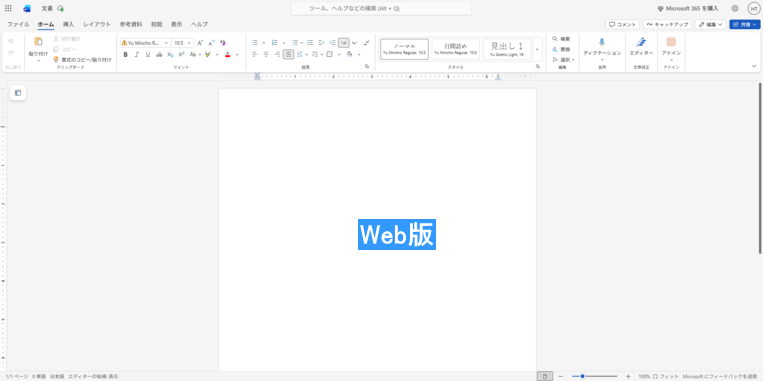Click the clear formatting icon
Viewport: 763px width, 381px height.
tap(223, 43)
